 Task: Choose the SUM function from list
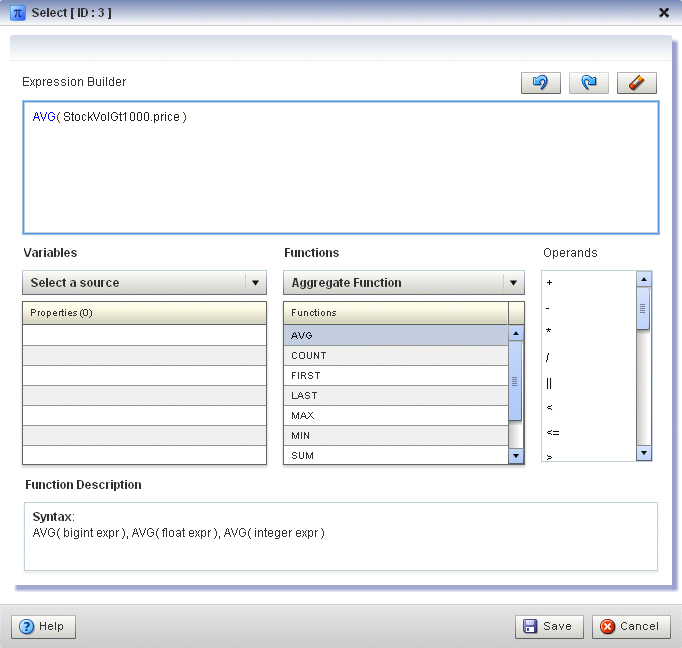(x=395, y=455)
